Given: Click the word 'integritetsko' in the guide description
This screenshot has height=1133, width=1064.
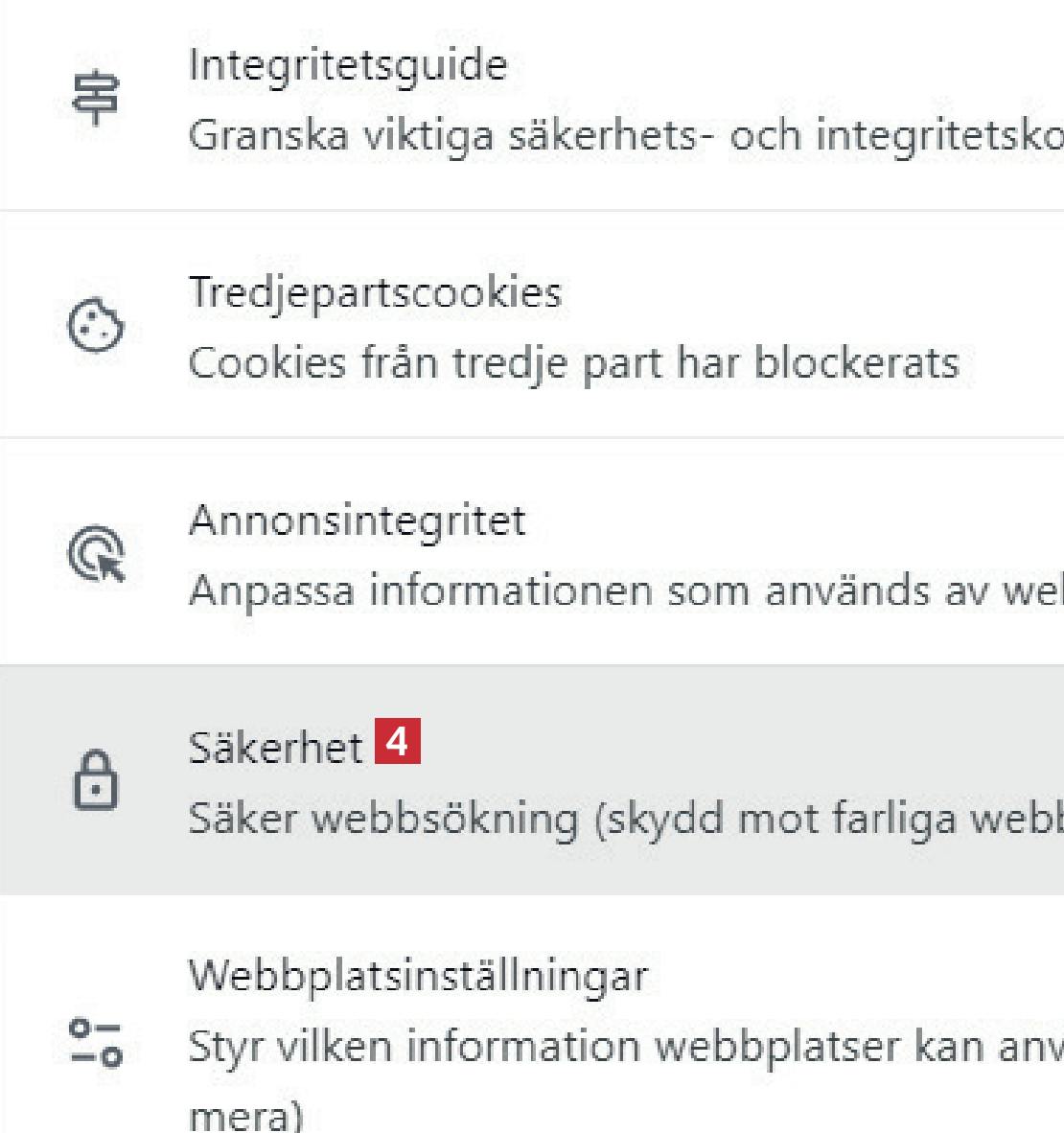Looking at the screenshot, I should click(x=939, y=136).
